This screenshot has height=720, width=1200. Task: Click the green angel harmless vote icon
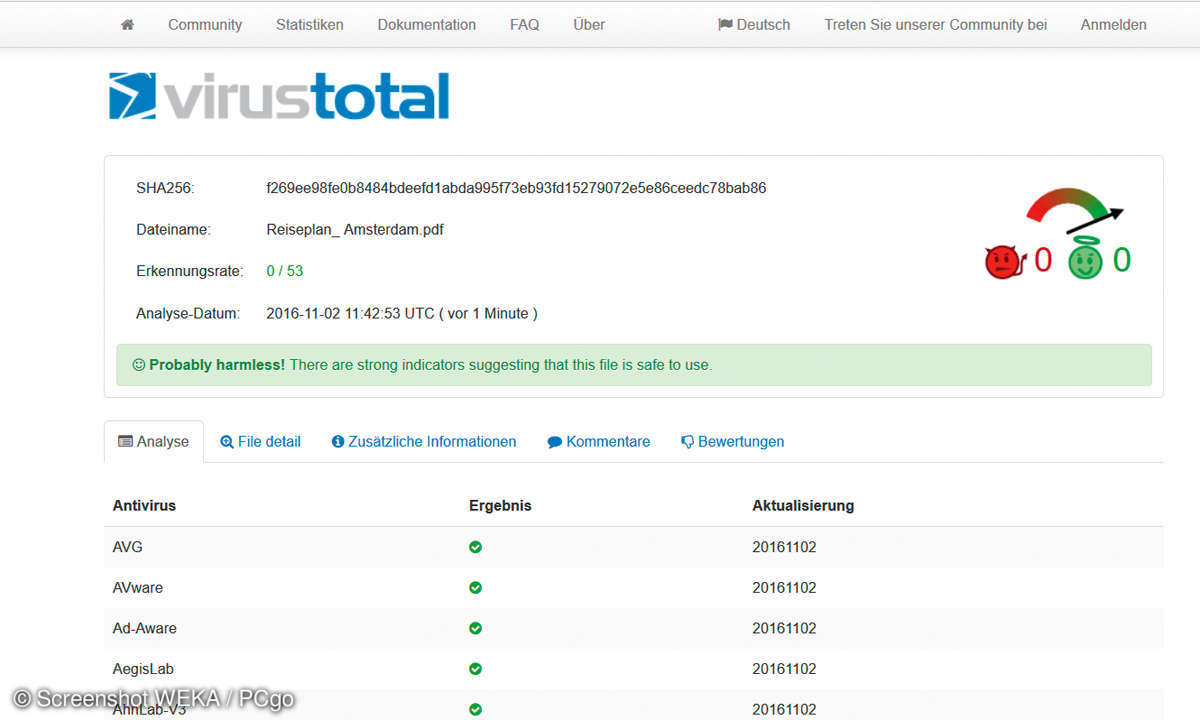[1086, 260]
